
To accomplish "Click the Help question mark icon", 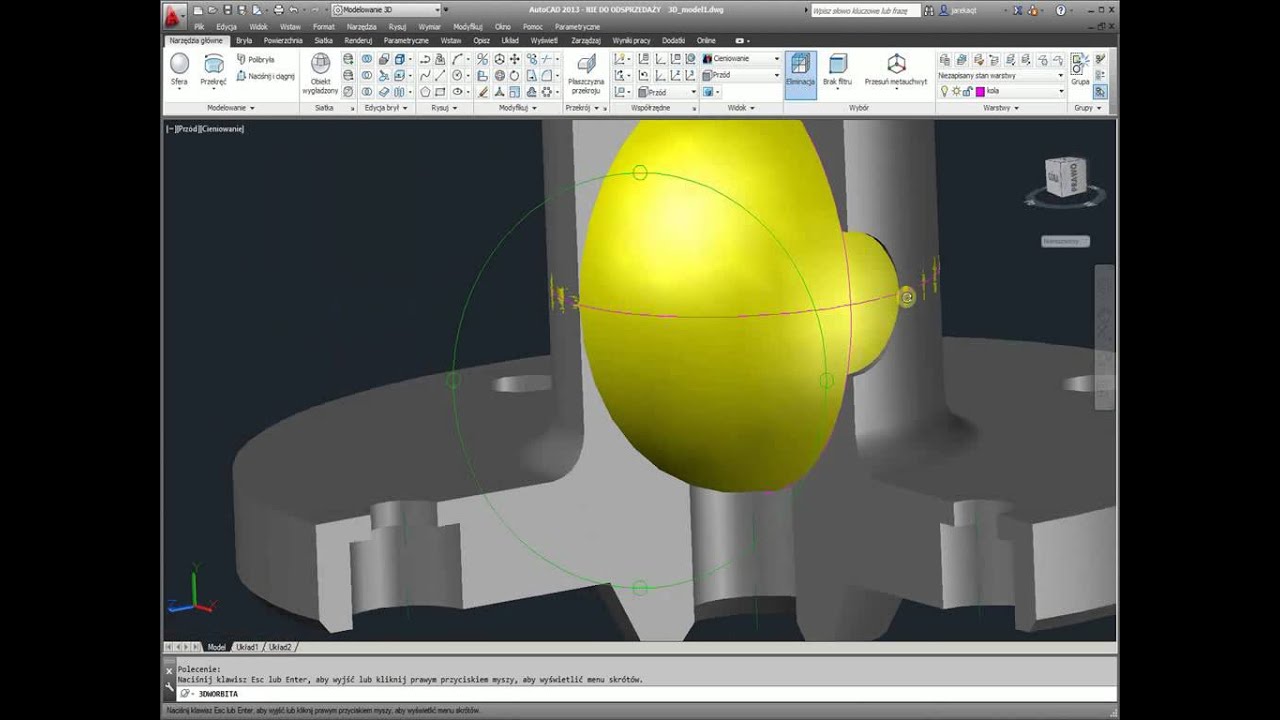I will [x=1061, y=10].
